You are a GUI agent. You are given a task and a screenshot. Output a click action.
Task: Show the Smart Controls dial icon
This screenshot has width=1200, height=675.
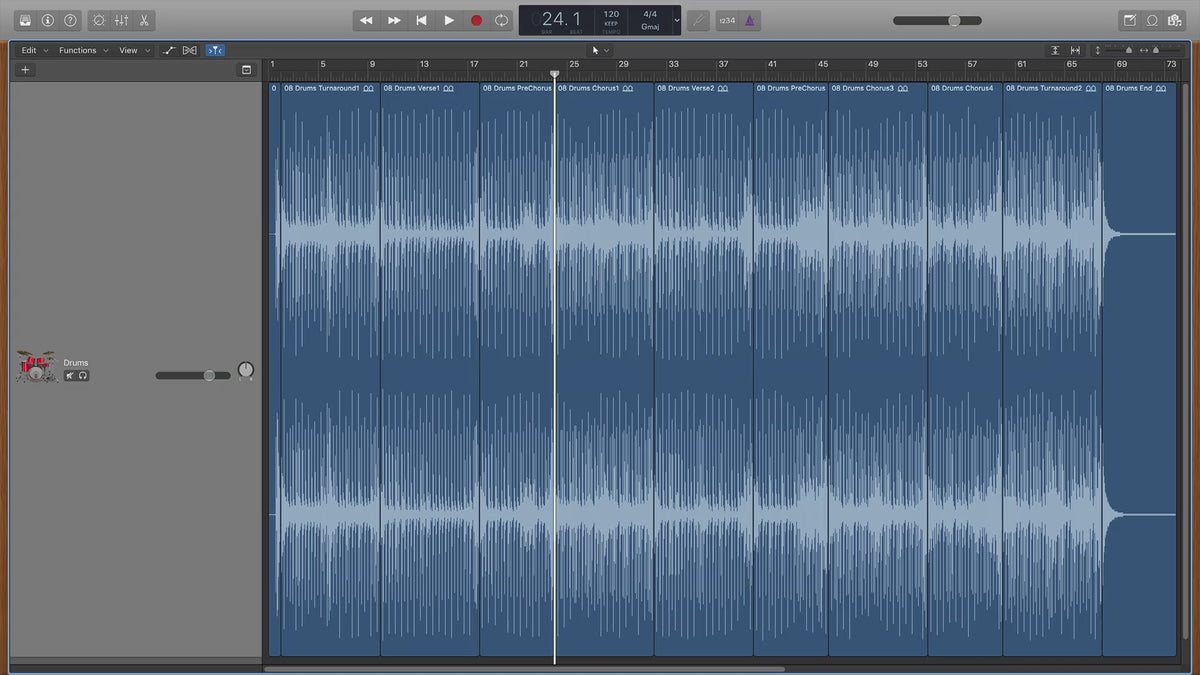click(98, 20)
